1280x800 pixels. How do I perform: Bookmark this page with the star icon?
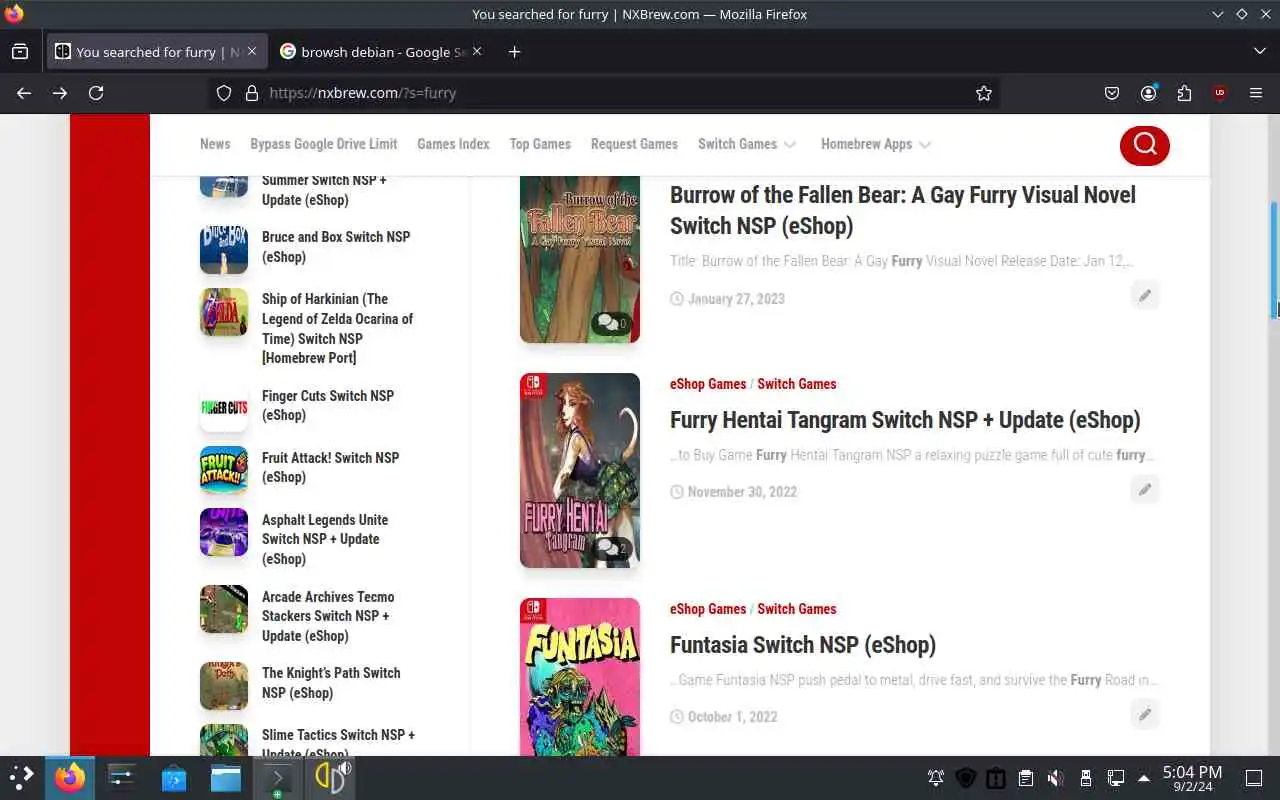point(984,93)
